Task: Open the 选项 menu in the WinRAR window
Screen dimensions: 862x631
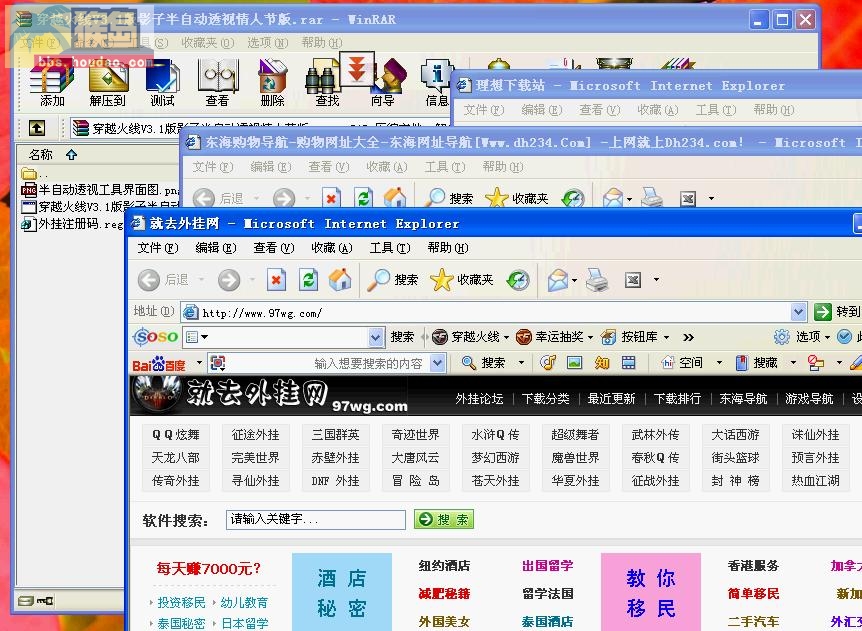Action: coord(267,42)
